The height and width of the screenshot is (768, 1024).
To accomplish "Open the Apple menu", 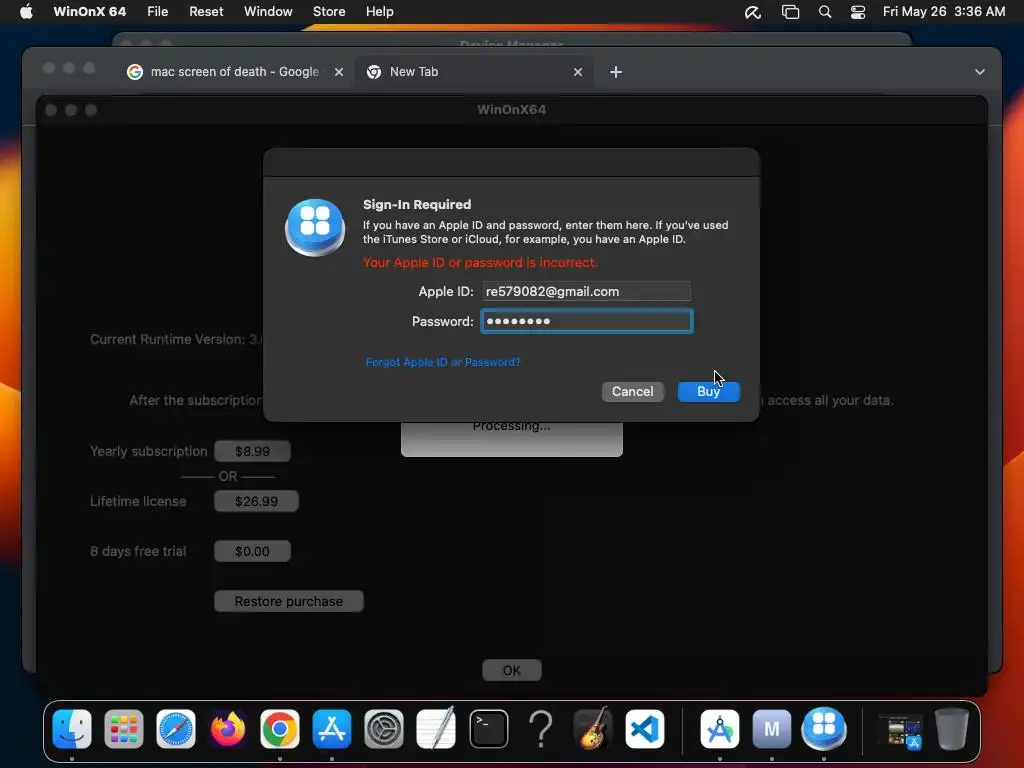I will point(26,11).
